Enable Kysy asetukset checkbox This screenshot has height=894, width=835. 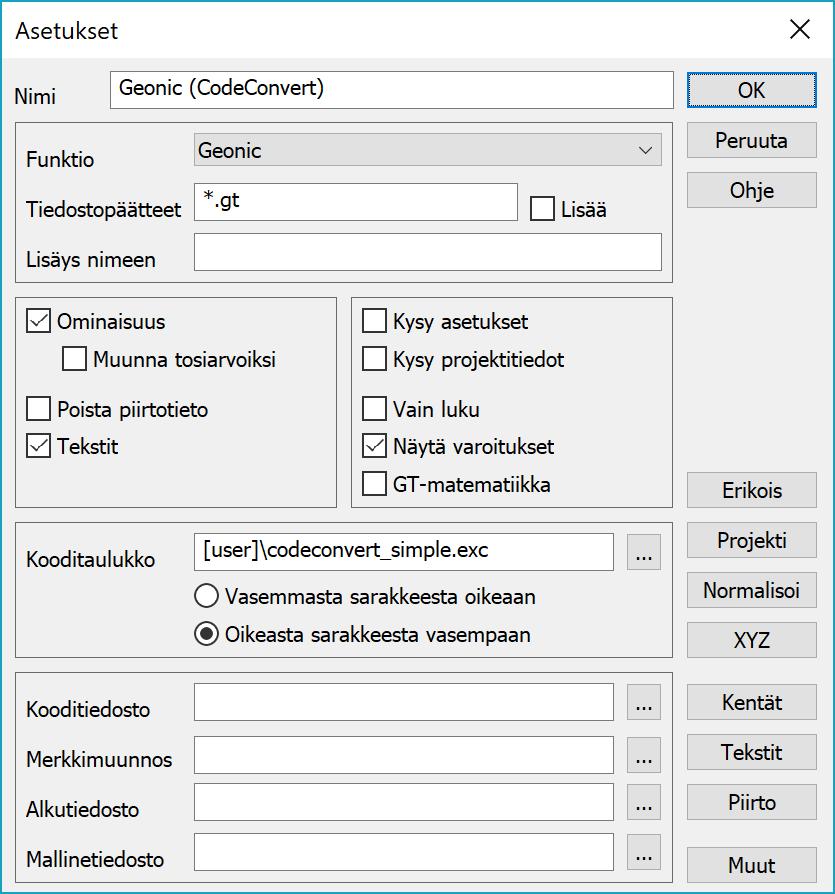[374, 321]
